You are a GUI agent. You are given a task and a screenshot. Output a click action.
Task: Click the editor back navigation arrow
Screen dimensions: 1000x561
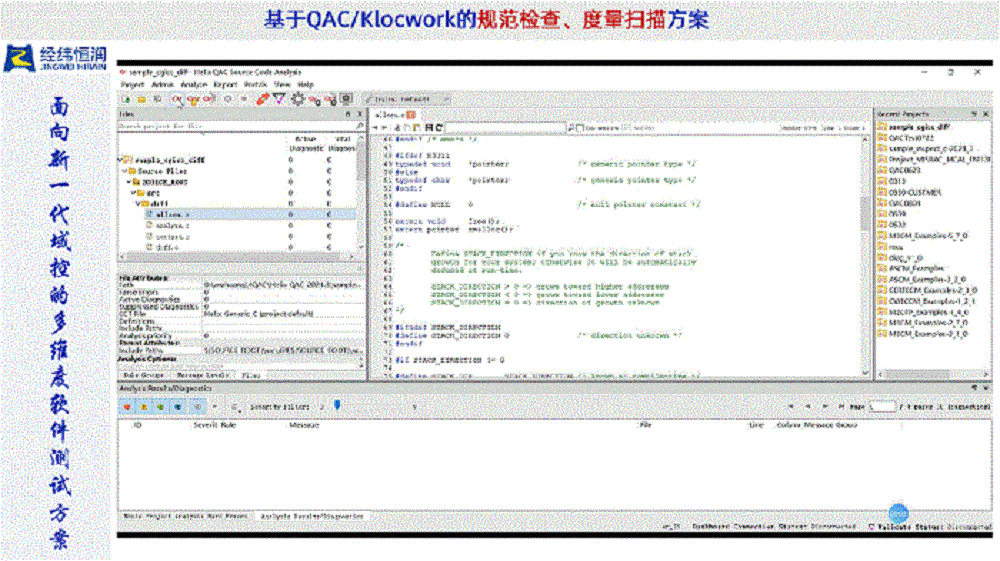[376, 128]
